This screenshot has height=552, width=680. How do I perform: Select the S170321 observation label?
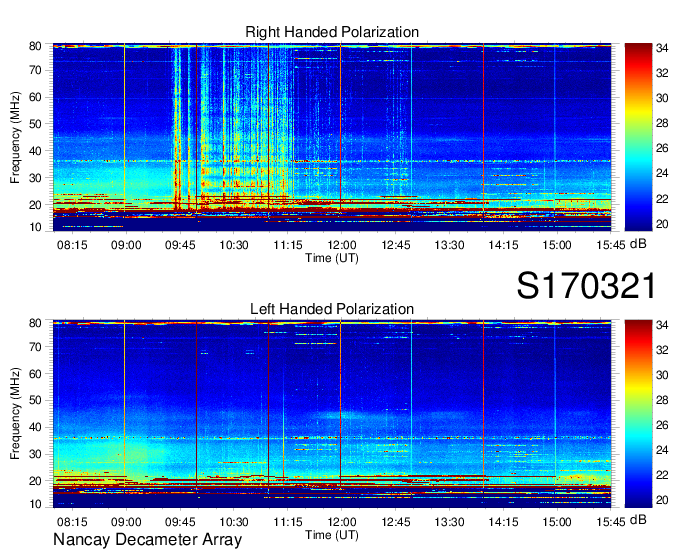pyautogui.click(x=586, y=286)
